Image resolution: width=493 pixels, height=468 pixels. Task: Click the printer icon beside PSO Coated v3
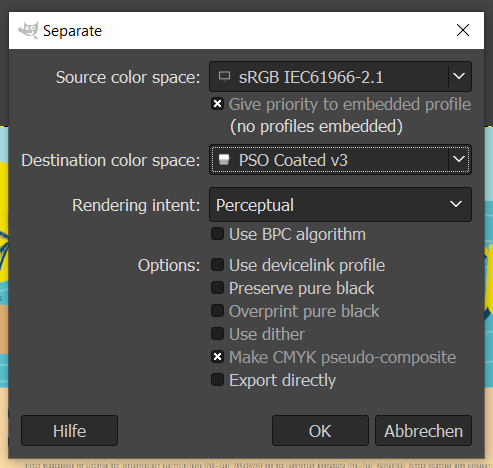click(224, 160)
